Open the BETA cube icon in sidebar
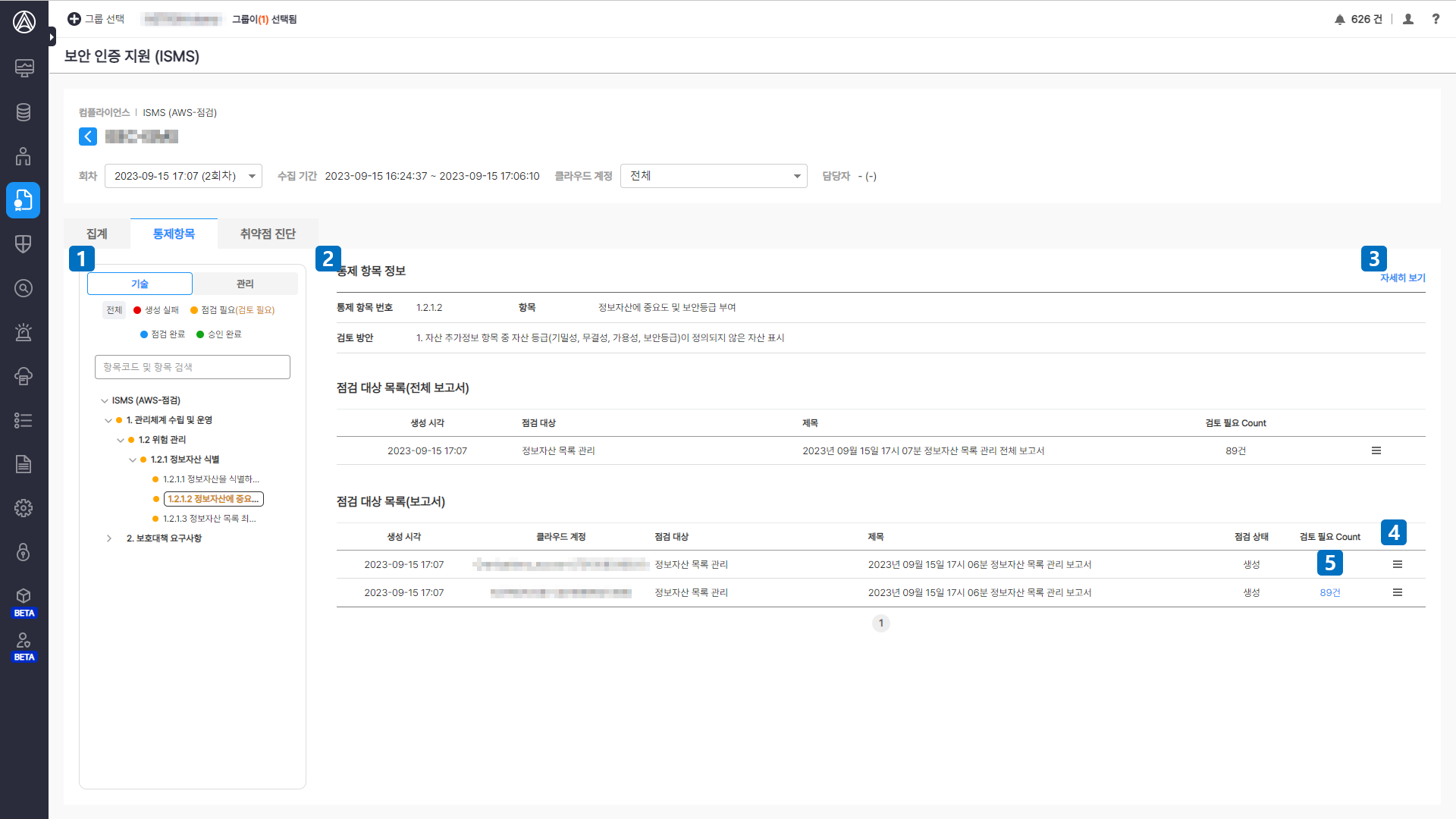This screenshot has height=819, width=1456. coord(24,601)
